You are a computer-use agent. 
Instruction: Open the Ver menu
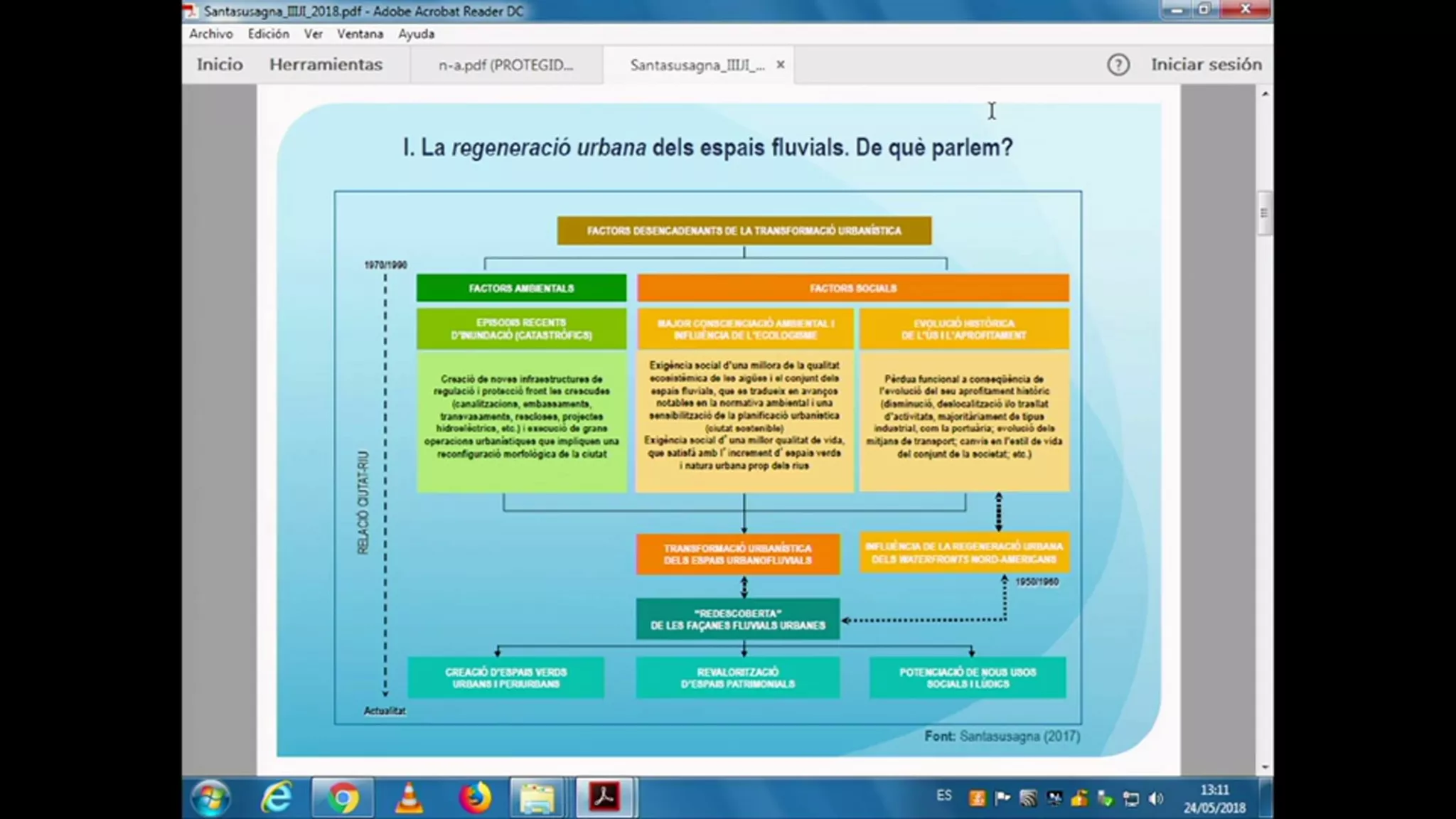[313, 33]
